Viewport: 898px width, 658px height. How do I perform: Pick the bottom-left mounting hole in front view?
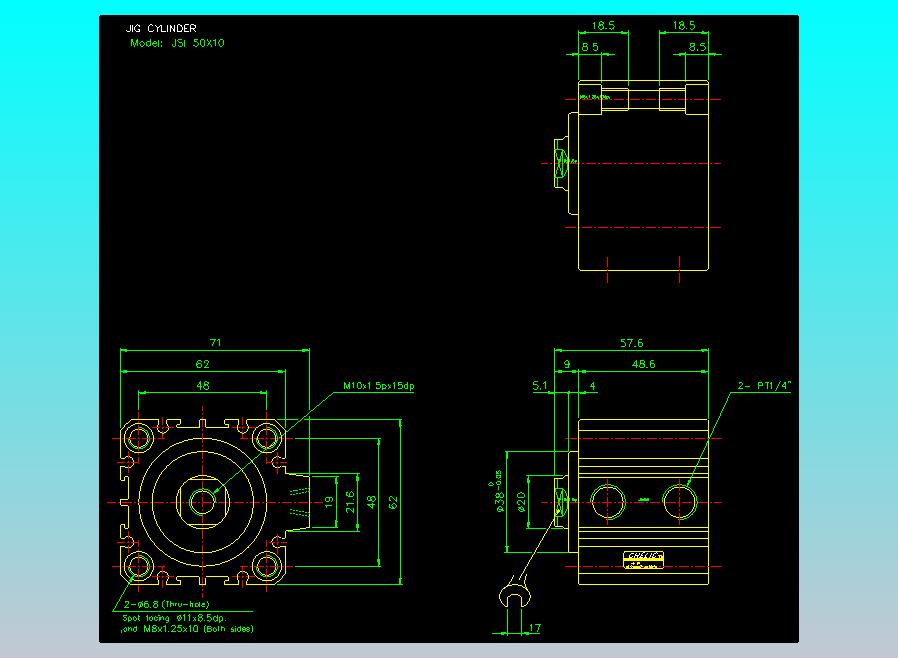139,566
